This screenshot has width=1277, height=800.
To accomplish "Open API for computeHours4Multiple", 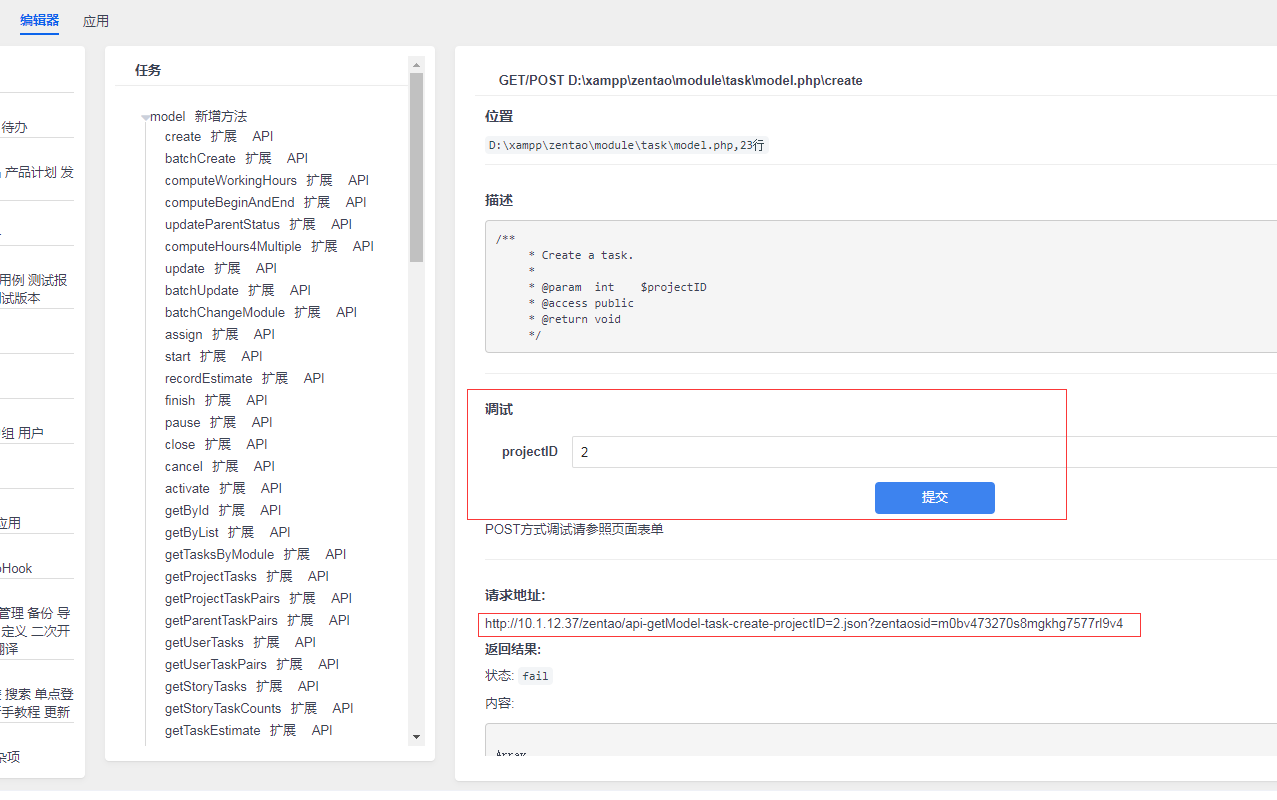I will (363, 246).
